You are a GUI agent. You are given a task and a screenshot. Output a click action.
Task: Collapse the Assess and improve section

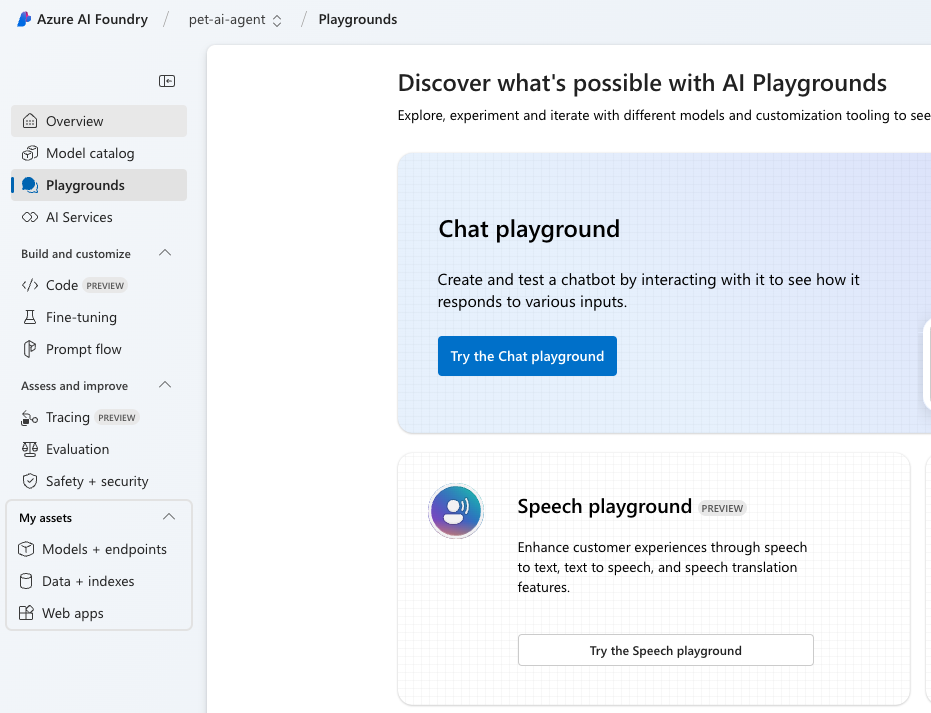tap(166, 385)
